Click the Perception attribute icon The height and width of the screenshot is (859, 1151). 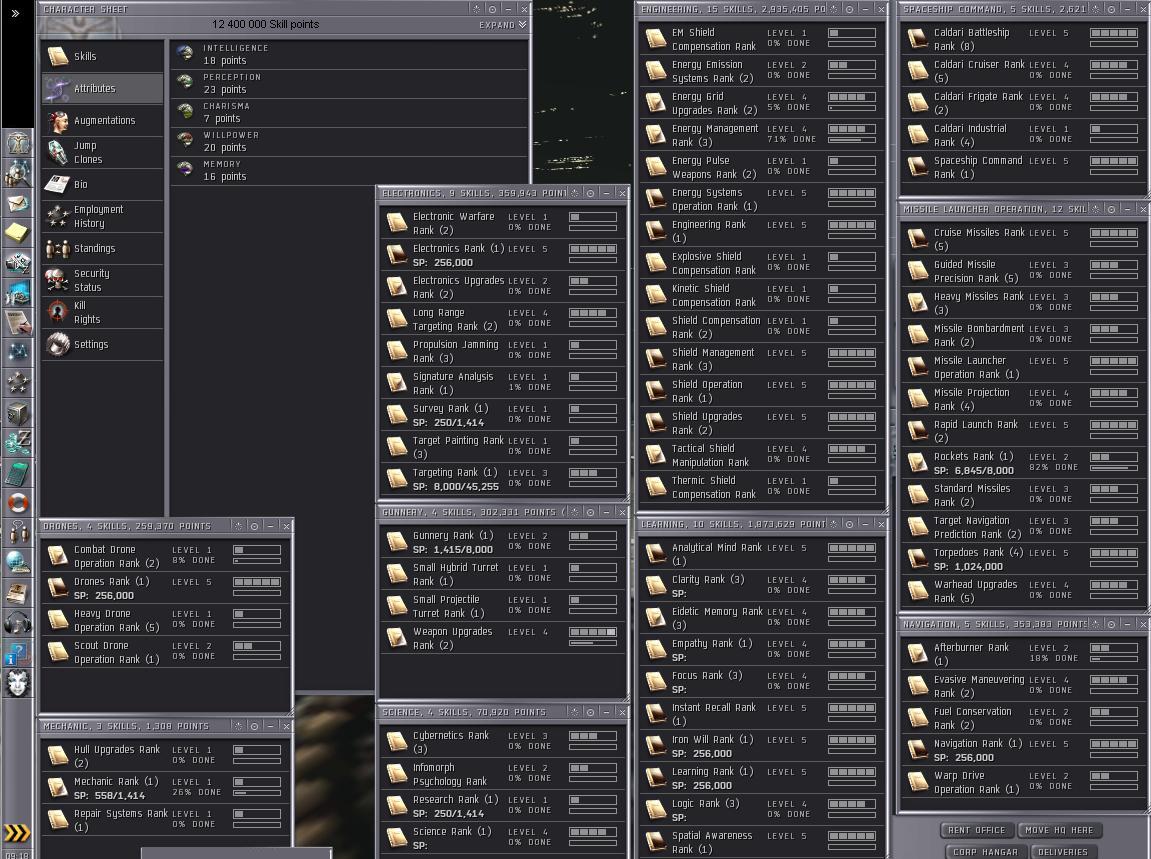point(185,82)
